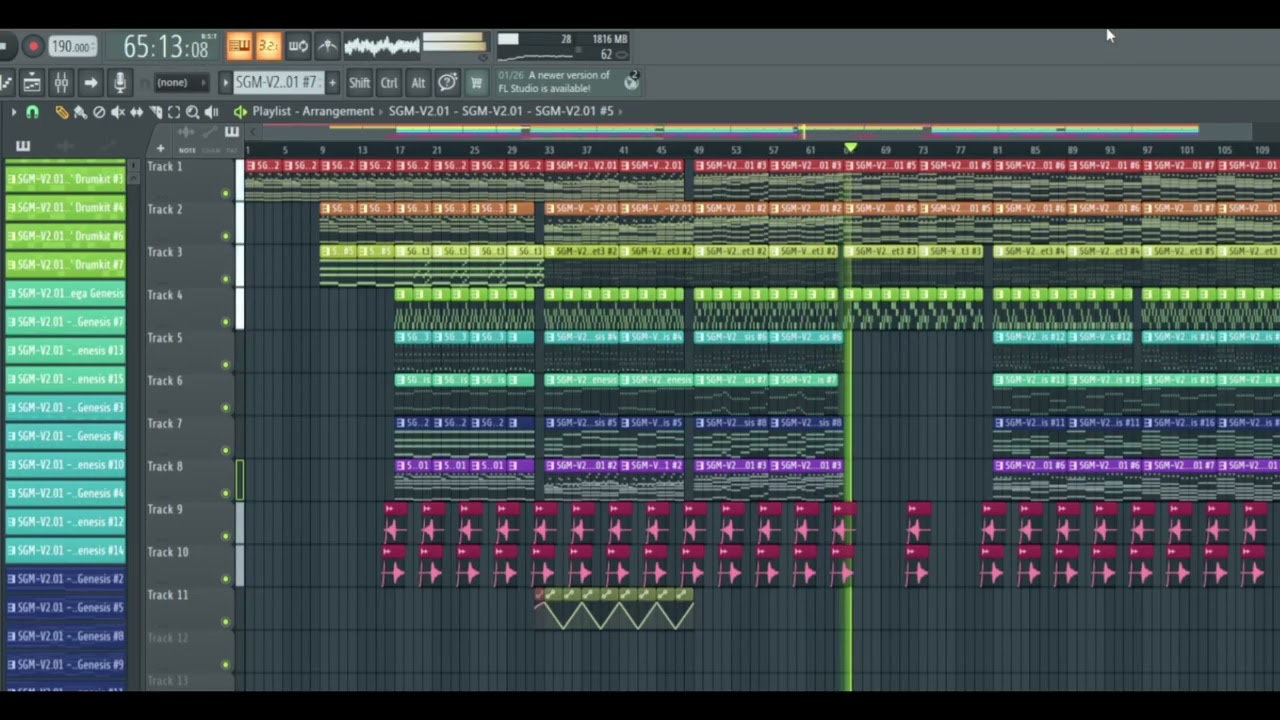Click the Track 11 automation clip
1280x720 pixels.
pyautogui.click(x=614, y=609)
